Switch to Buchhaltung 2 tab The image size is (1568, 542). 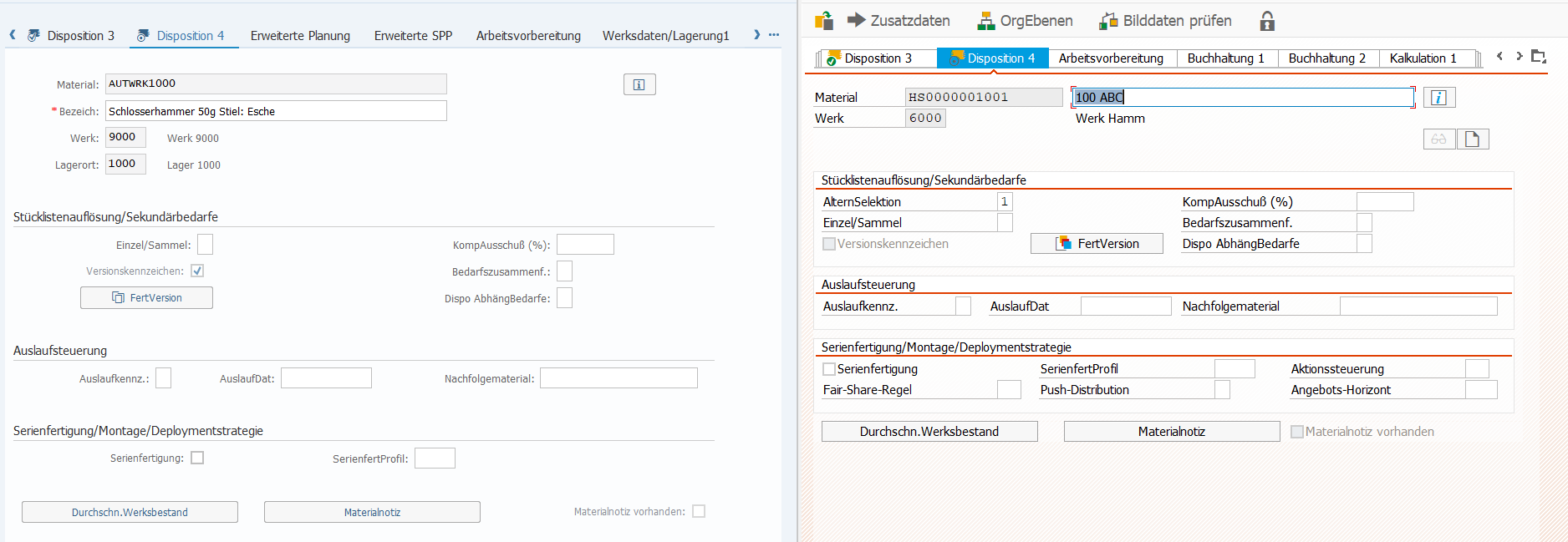[x=1326, y=58]
